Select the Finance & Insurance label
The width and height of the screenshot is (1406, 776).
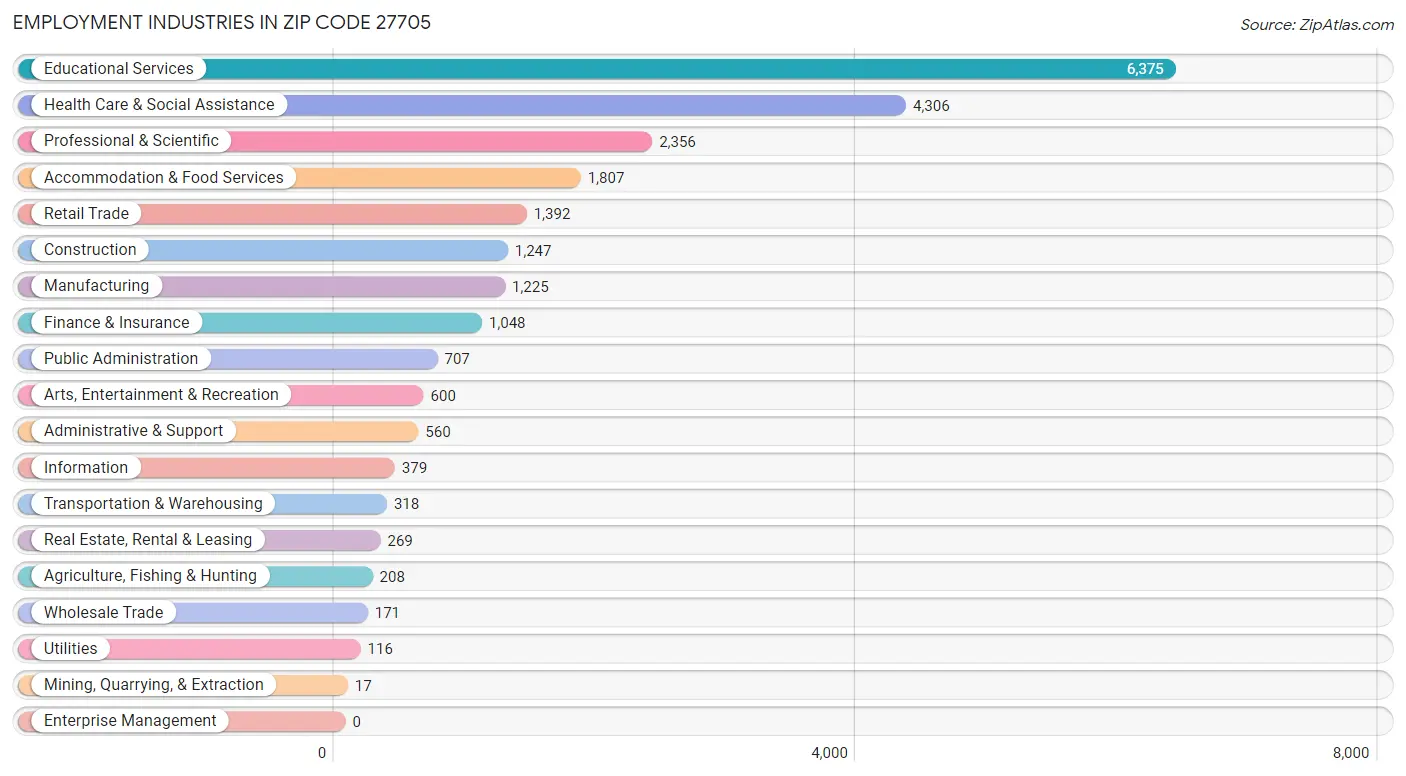116,322
